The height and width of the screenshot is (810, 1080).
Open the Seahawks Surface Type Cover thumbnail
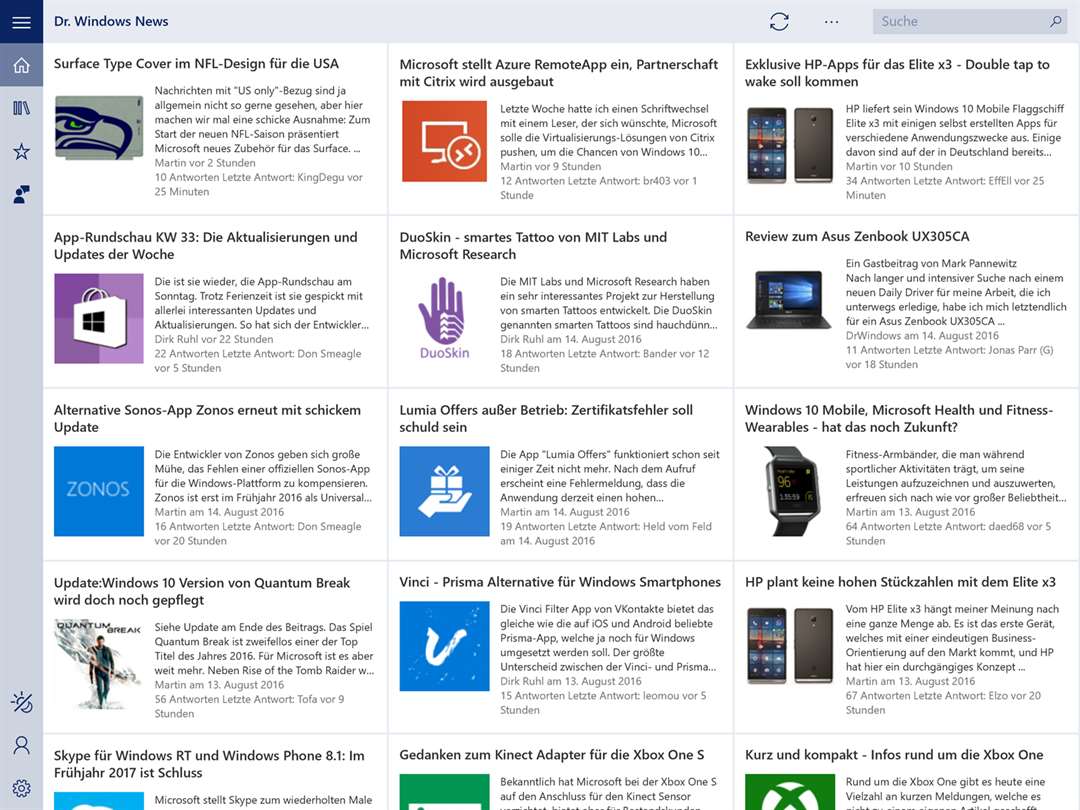[x=99, y=127]
